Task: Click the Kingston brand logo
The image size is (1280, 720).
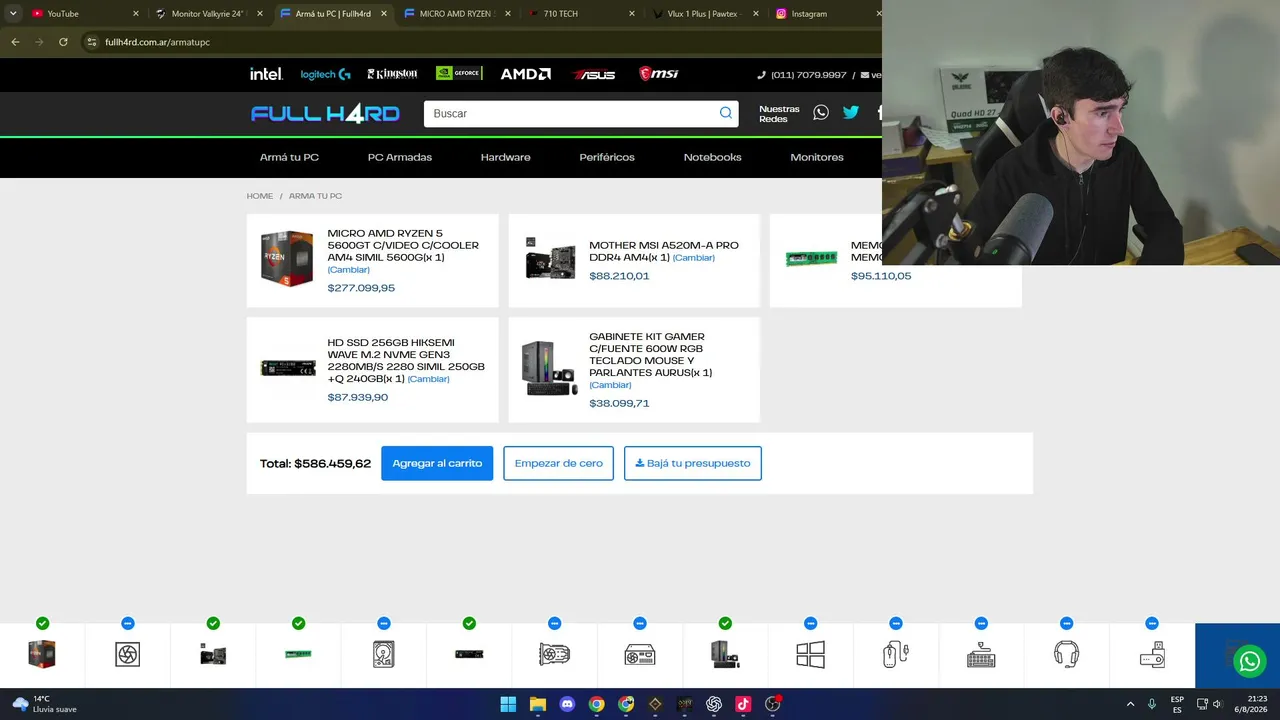Action: pyautogui.click(x=392, y=74)
